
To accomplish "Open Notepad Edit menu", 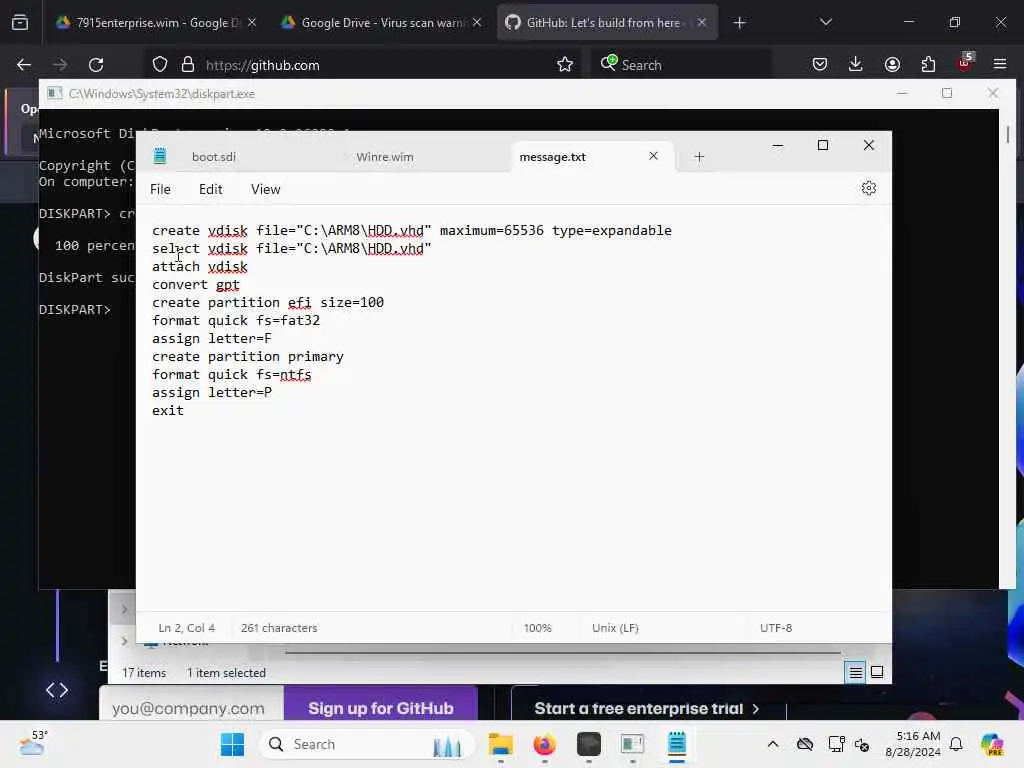I will [x=210, y=189].
